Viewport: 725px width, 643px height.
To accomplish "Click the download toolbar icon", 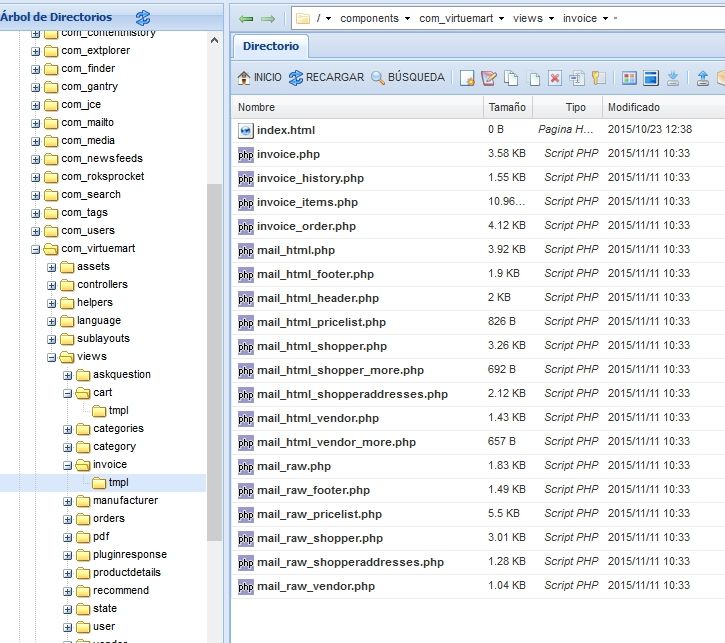I will [x=673, y=78].
